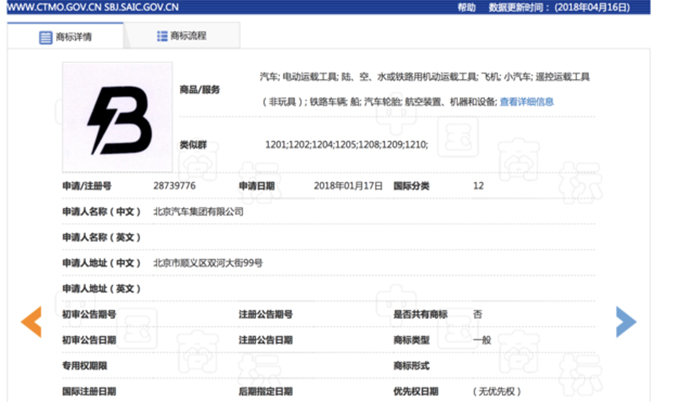Click the 初审公告期号 label
This screenshot has height=402, width=680.
click(89, 314)
